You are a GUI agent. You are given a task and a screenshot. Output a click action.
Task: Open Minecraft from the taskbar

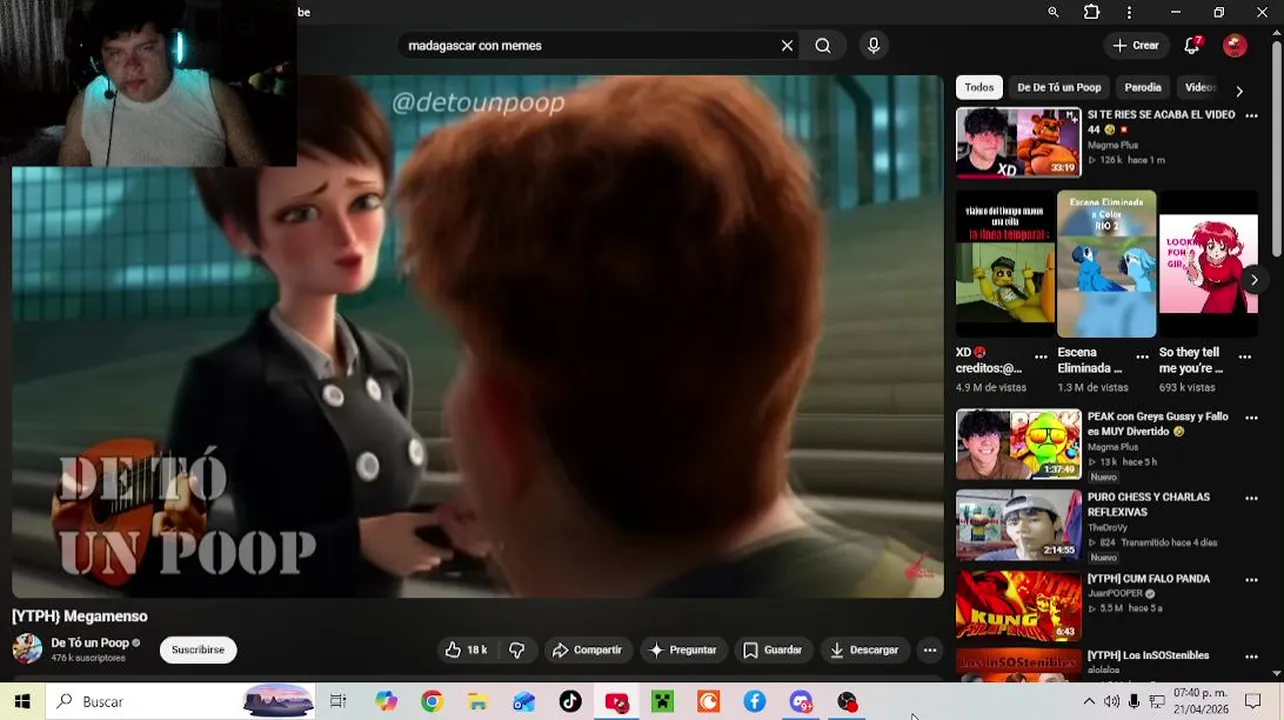[x=662, y=702]
